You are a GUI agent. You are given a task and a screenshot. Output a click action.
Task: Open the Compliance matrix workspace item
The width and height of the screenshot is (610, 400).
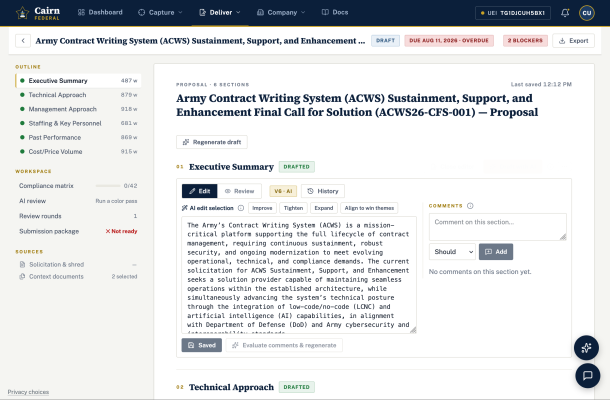click(78, 186)
